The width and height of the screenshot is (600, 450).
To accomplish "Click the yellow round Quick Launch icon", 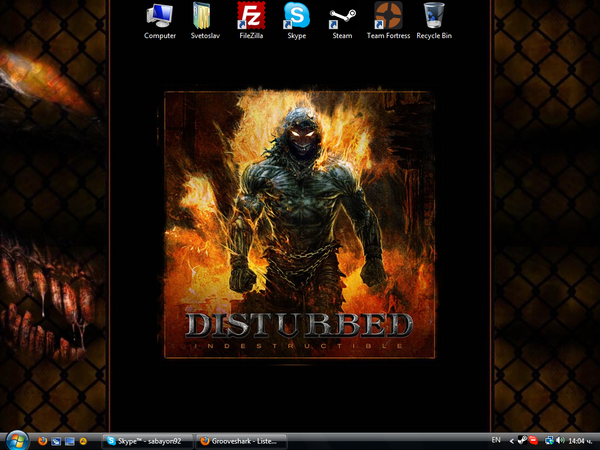I will coord(83,442).
